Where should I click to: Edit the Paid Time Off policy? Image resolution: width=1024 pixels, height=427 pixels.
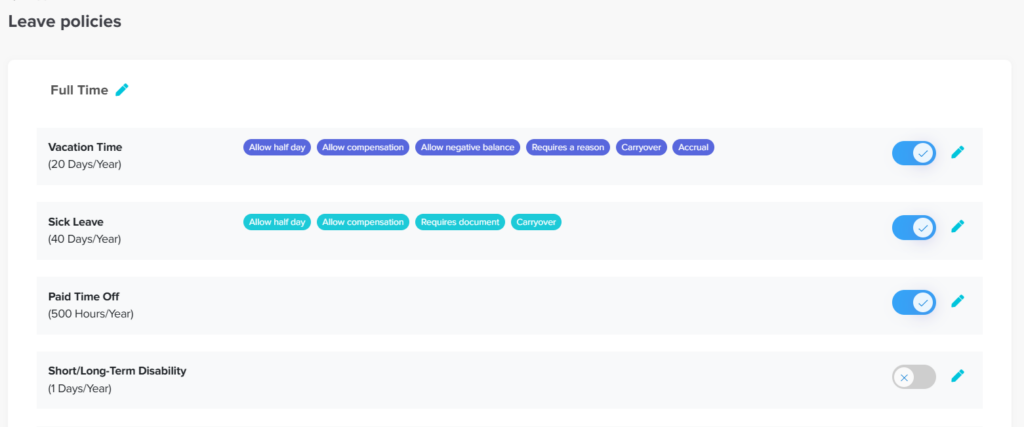coord(957,301)
